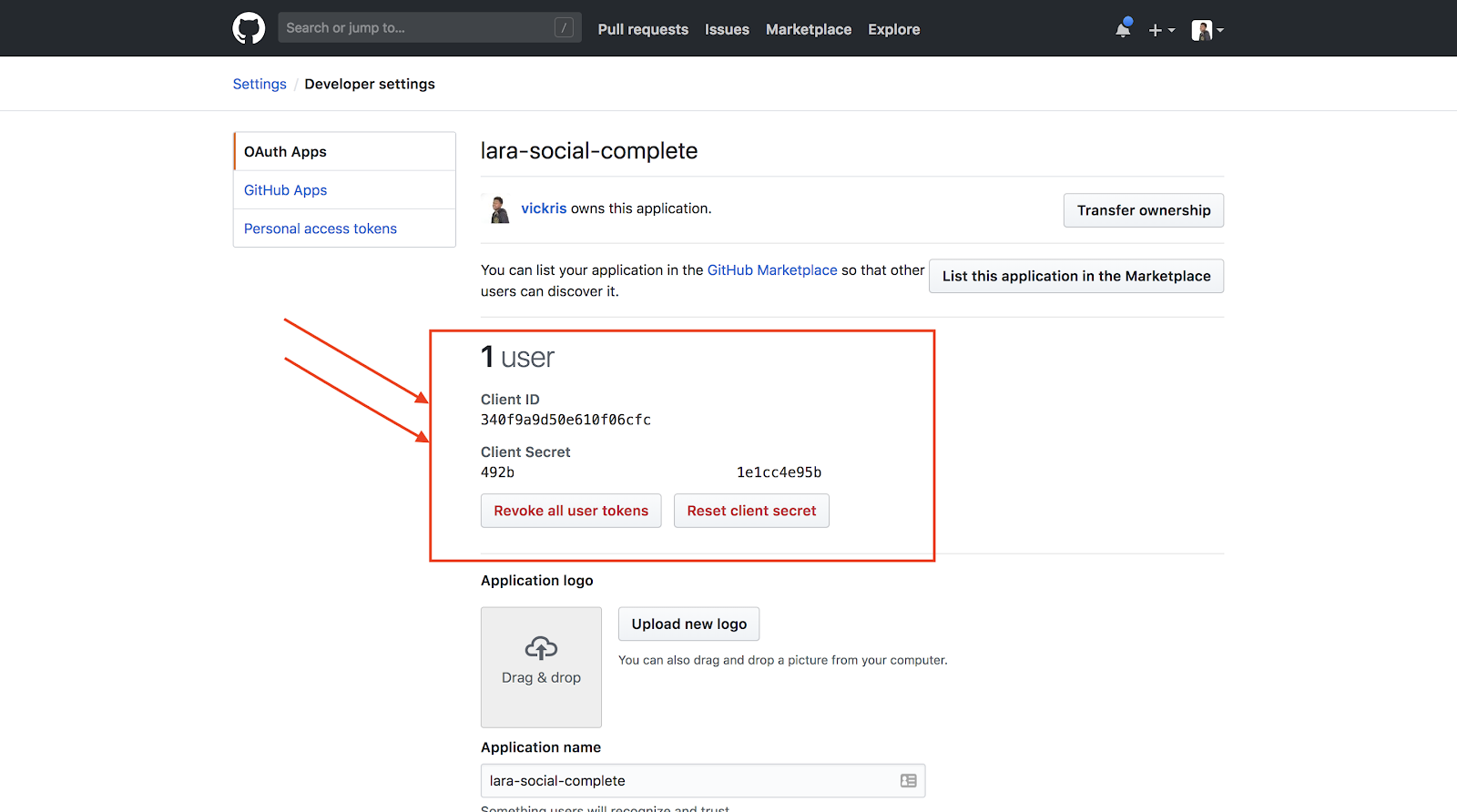
Task: Click vickris owner avatar thumbnail
Action: (499, 209)
